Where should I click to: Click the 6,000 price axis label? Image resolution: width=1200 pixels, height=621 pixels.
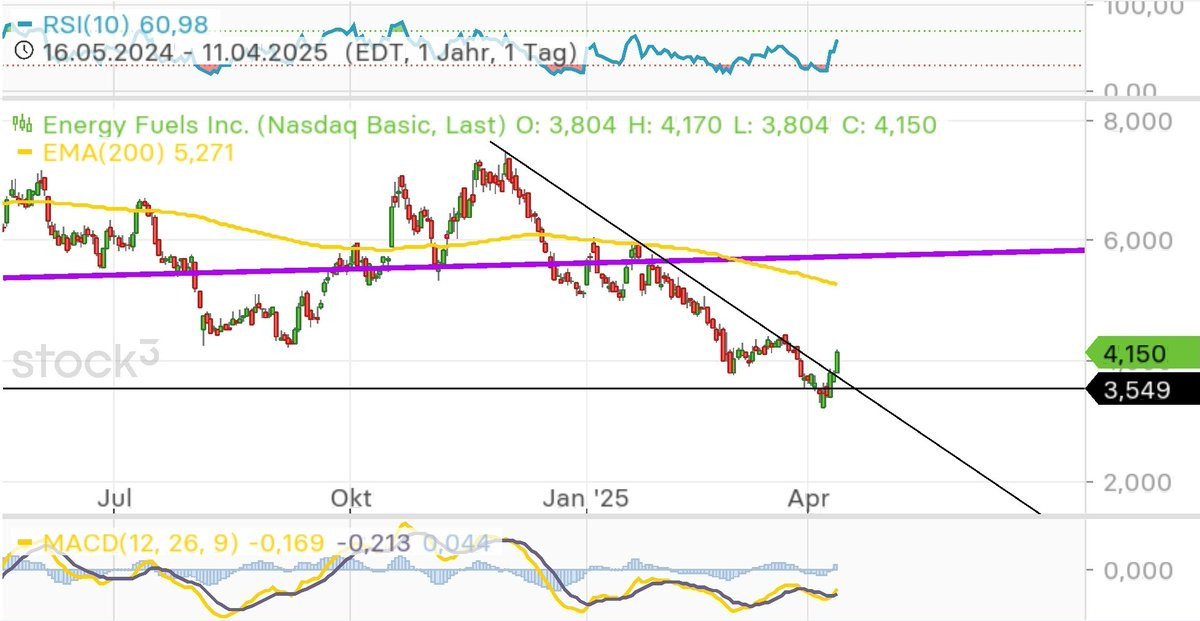1136,240
